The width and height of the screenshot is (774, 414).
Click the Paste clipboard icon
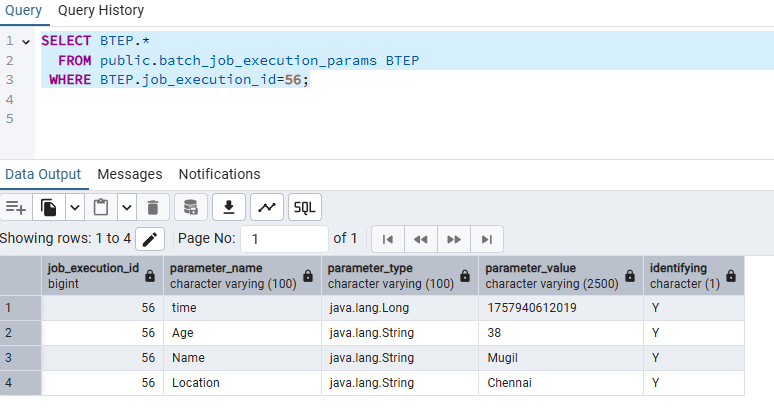pyautogui.click(x=100, y=207)
